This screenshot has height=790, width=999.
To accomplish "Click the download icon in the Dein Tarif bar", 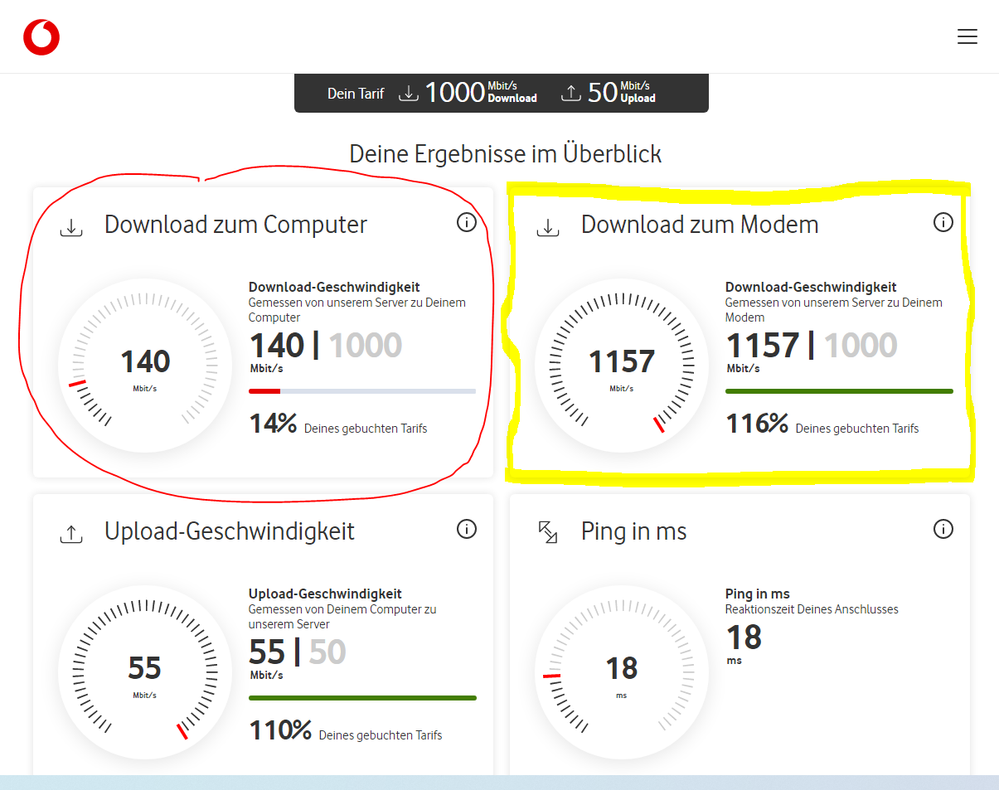I will tap(409, 92).
